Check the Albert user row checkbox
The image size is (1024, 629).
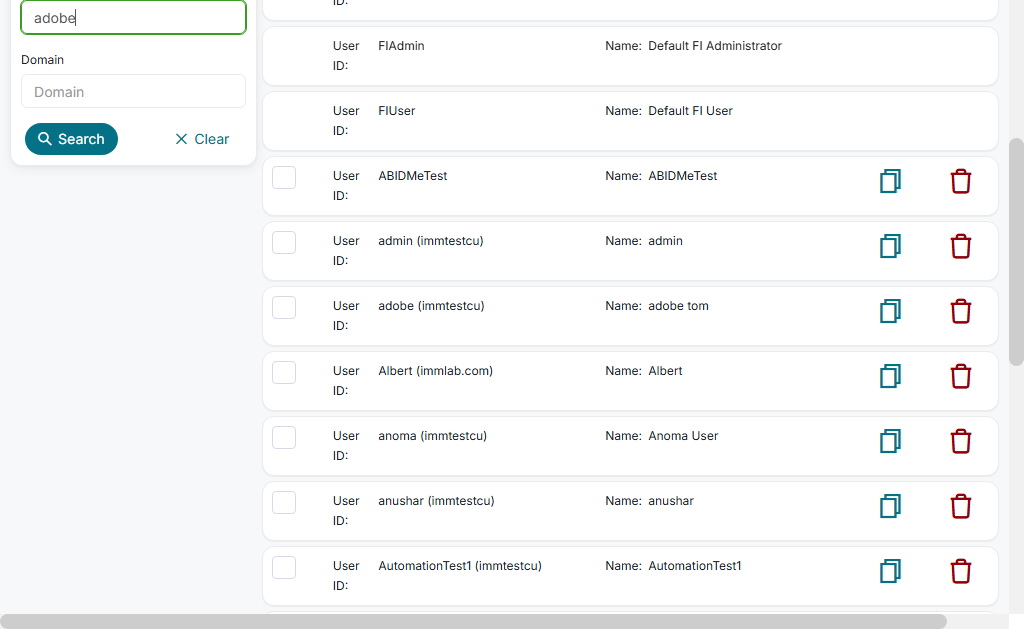284,372
